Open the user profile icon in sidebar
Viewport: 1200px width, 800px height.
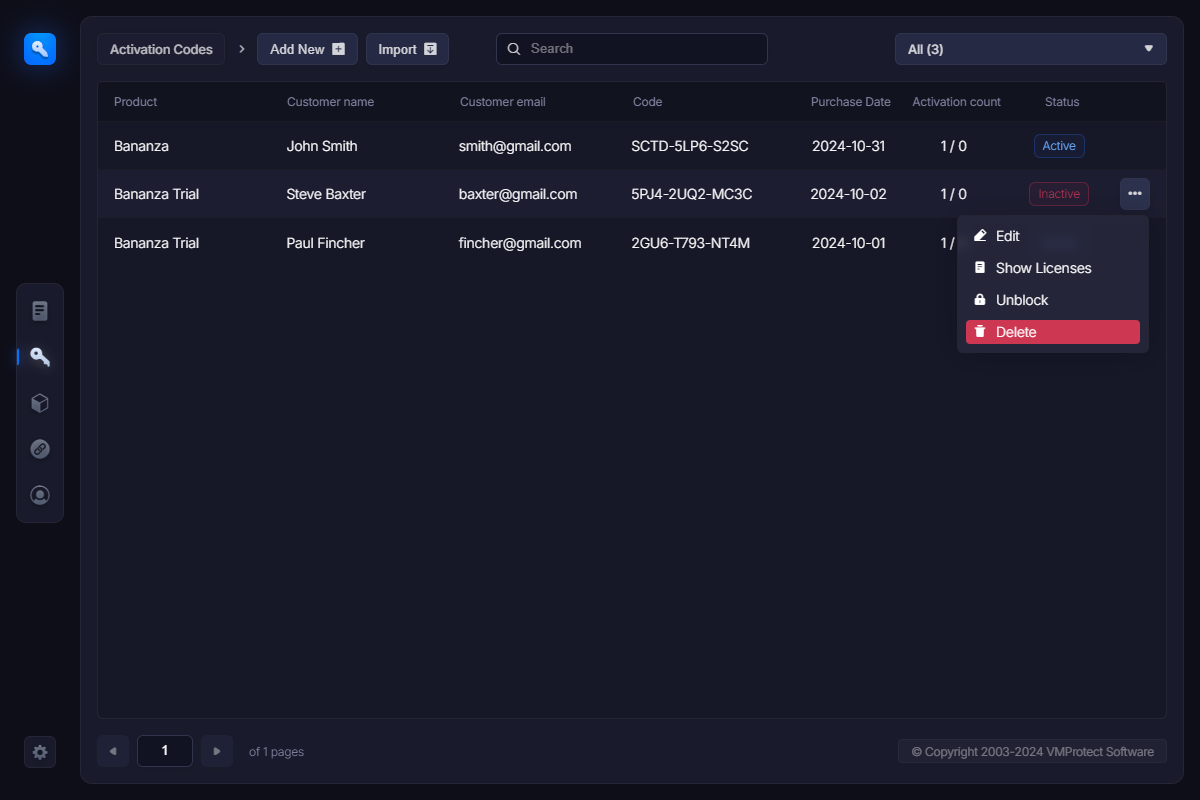[40, 495]
